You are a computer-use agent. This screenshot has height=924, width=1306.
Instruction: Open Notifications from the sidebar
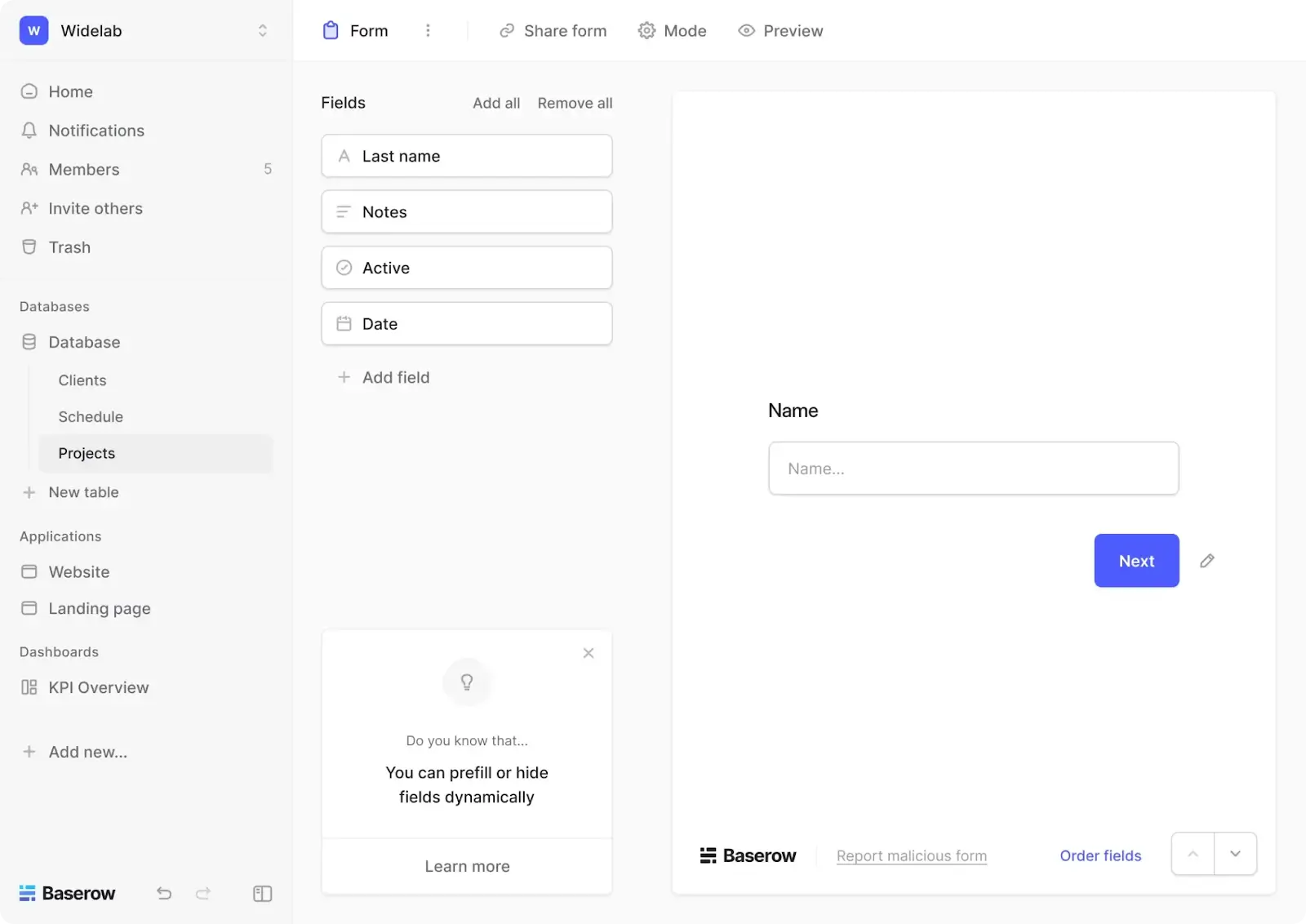click(x=96, y=131)
